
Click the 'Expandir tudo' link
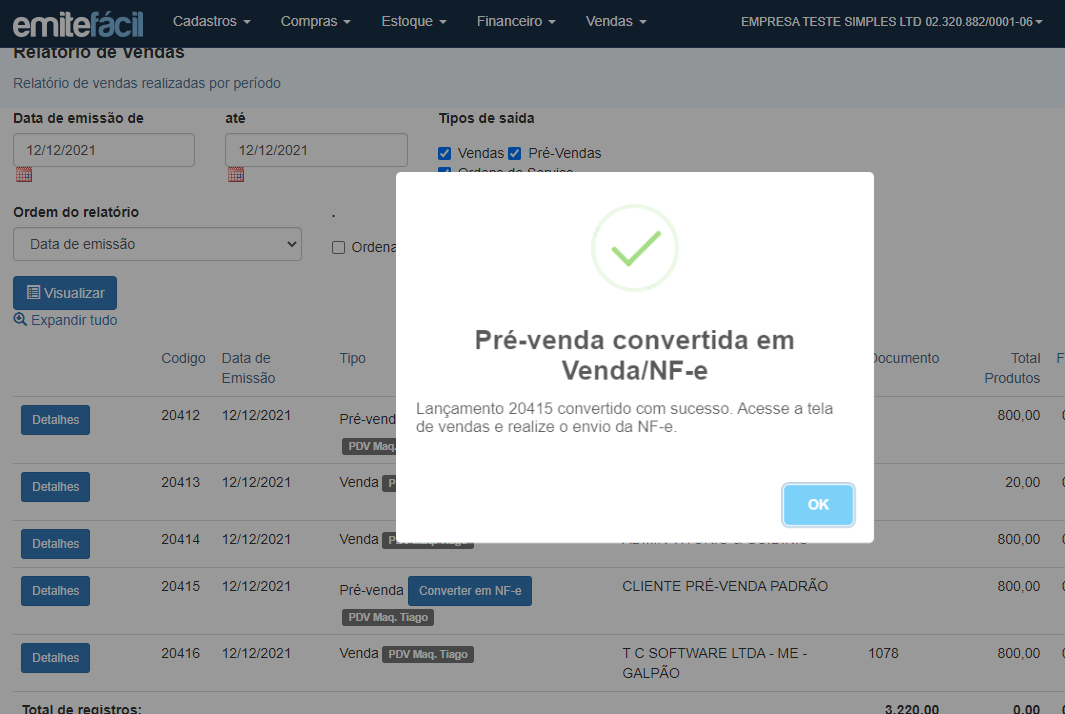(74, 320)
